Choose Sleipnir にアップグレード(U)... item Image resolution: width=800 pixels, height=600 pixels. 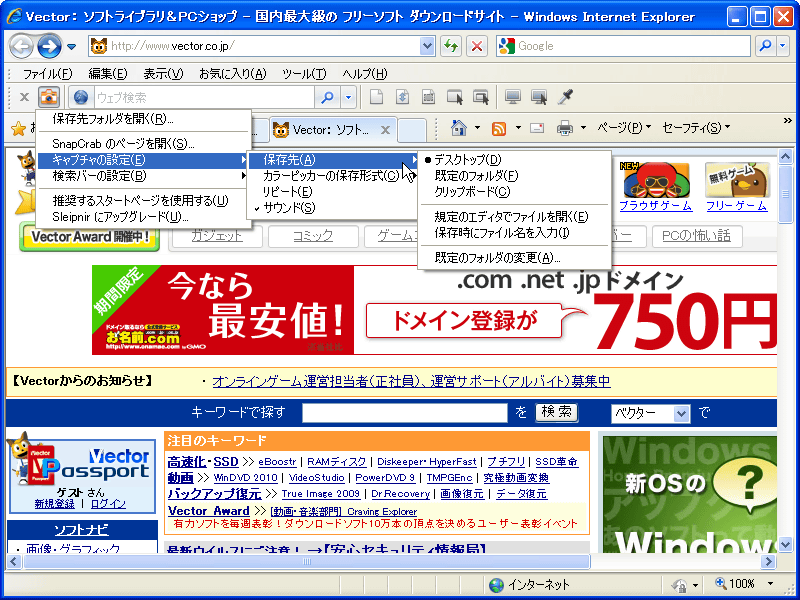143,217
